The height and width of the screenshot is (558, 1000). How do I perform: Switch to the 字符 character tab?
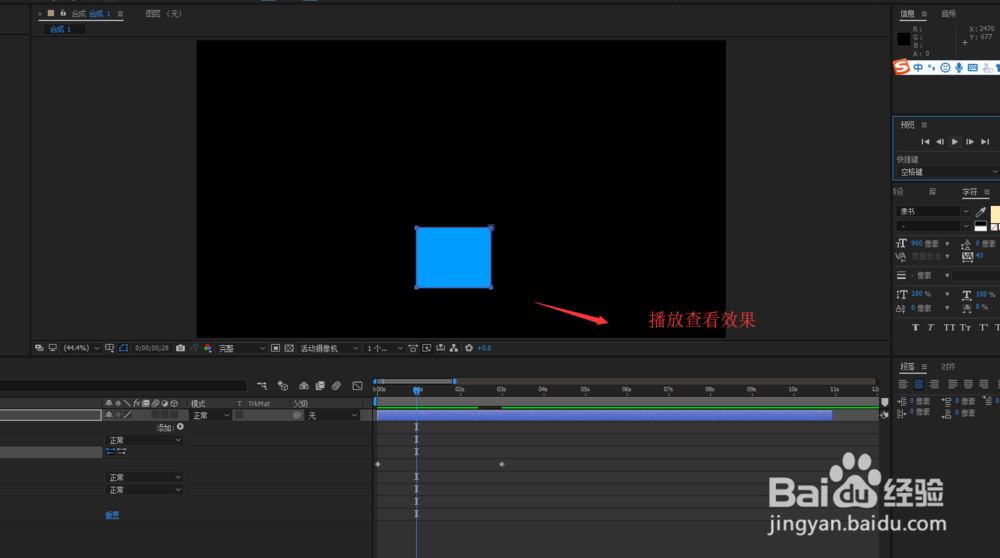point(969,192)
